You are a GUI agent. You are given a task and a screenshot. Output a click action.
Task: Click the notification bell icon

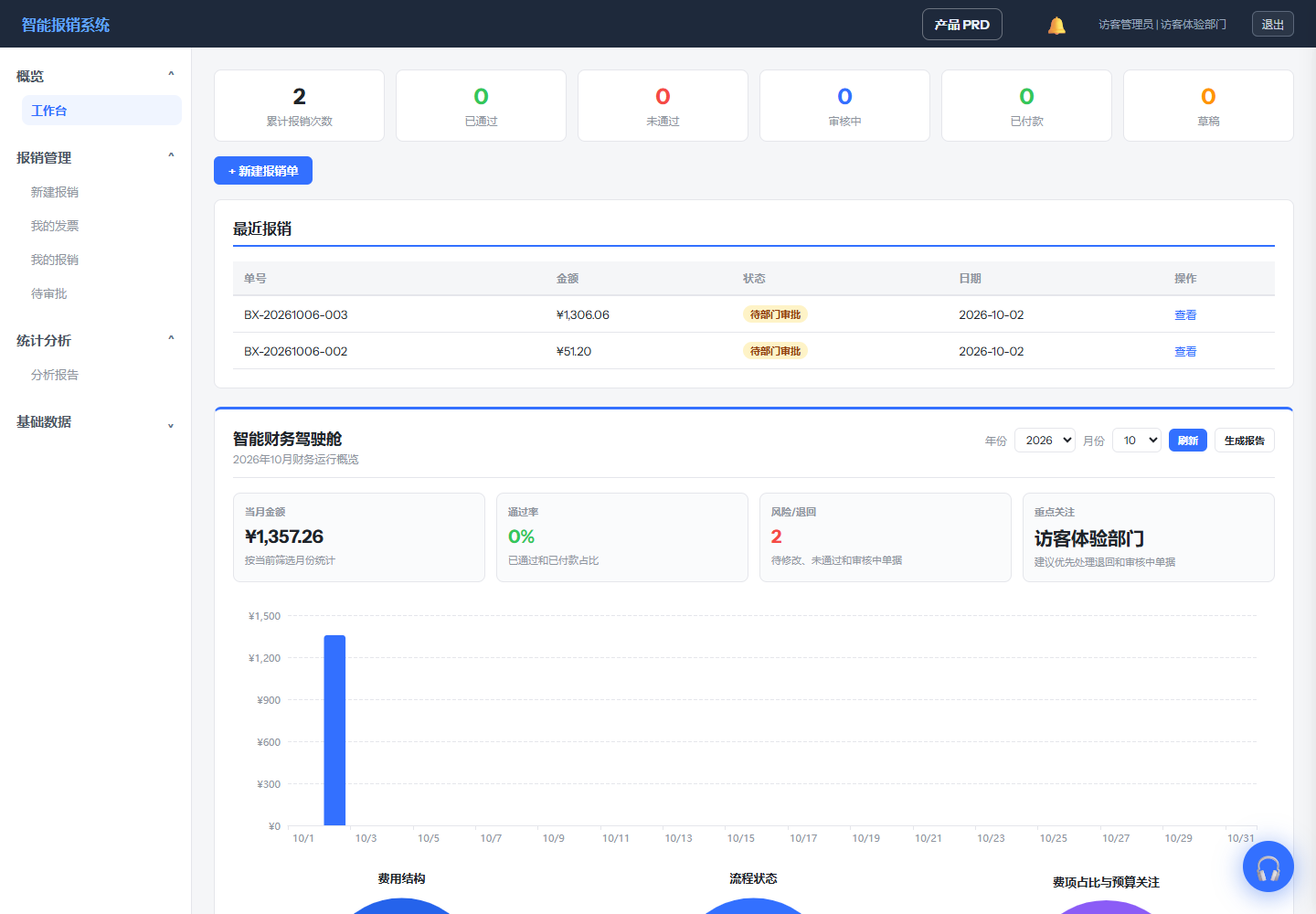pos(1056,25)
